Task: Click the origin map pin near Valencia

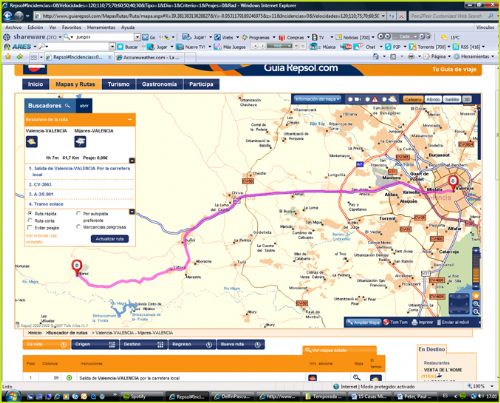Action: pos(453,183)
